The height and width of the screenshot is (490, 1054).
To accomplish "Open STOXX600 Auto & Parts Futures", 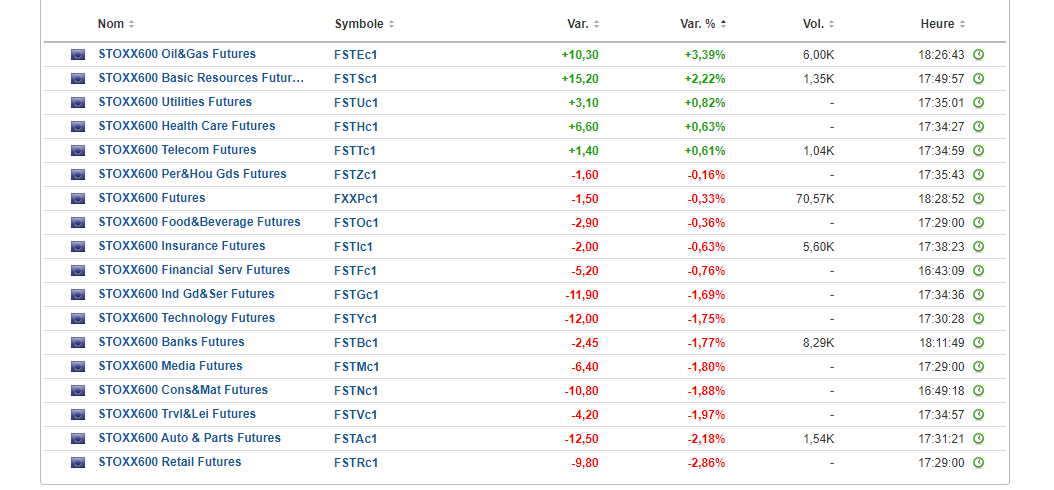I will 189,438.
